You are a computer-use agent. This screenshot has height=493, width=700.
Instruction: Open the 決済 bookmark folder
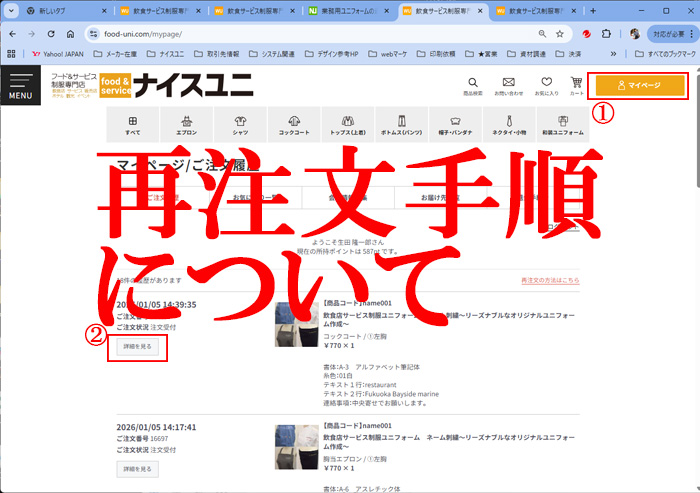[x=568, y=54]
